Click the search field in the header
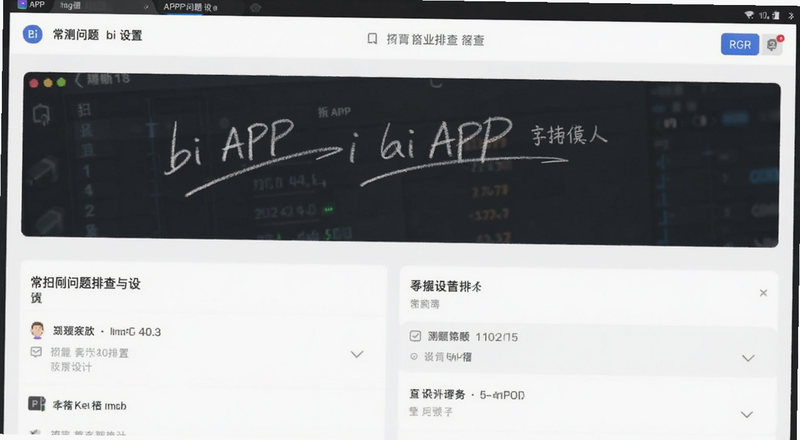Image resolution: width=800 pixels, height=440 pixels. coord(426,39)
